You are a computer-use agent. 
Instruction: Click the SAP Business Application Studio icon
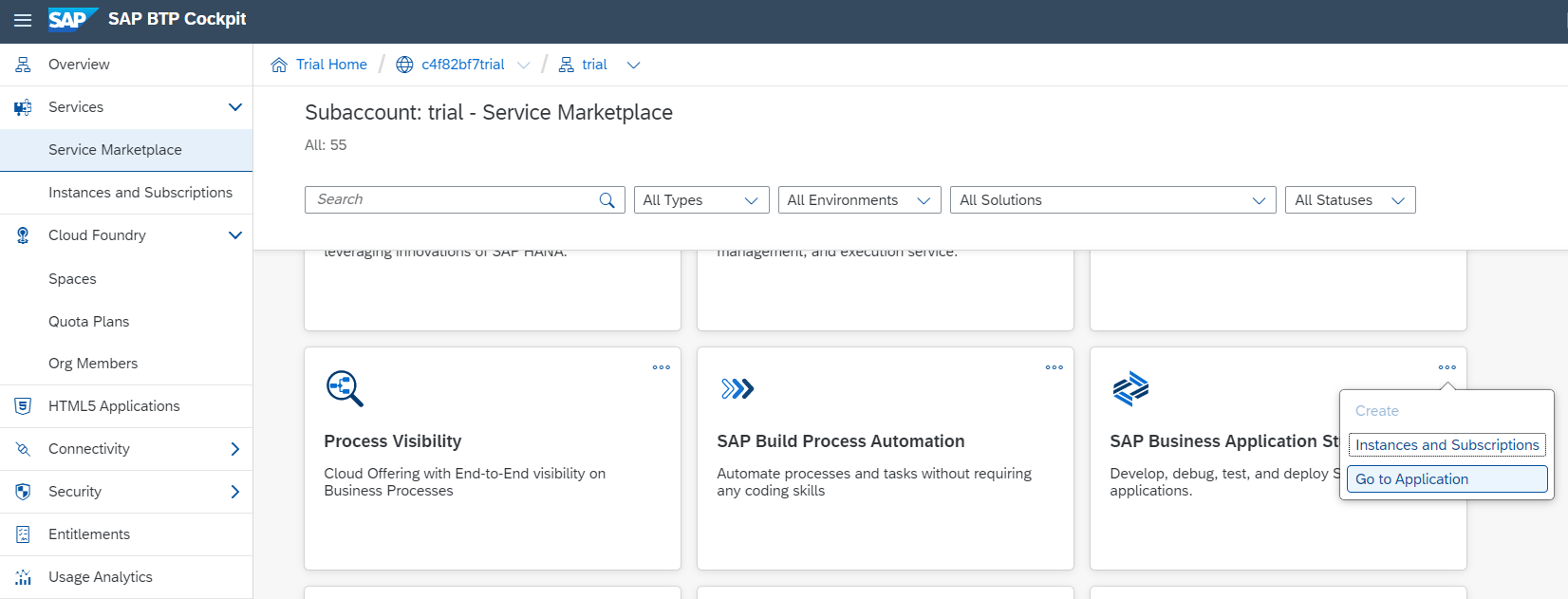(x=1130, y=388)
